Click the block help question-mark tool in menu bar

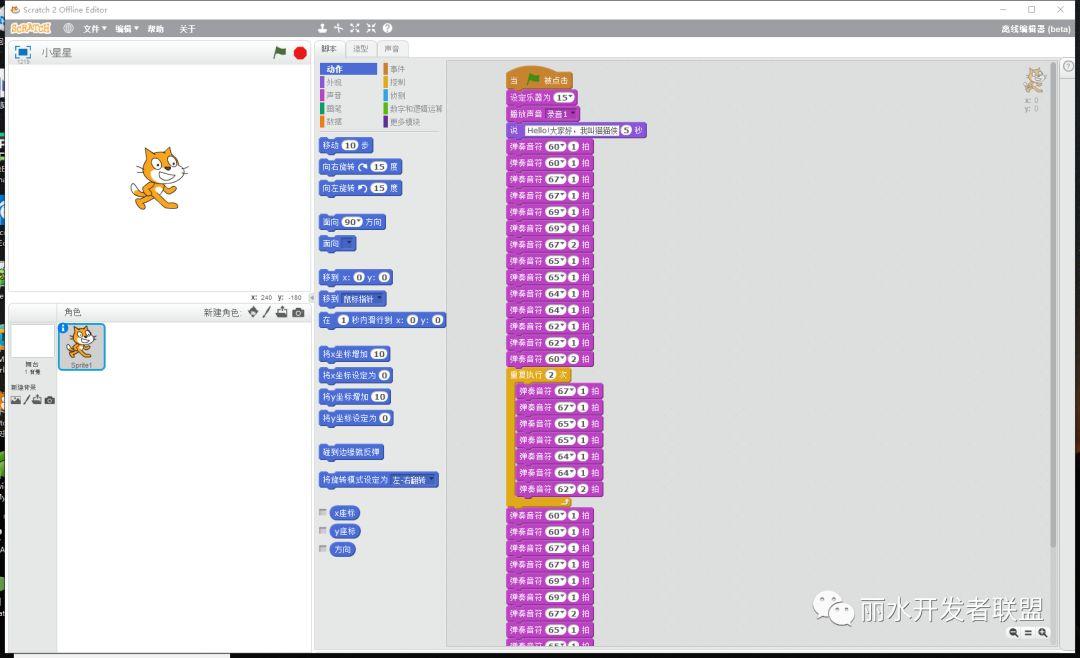coord(388,28)
